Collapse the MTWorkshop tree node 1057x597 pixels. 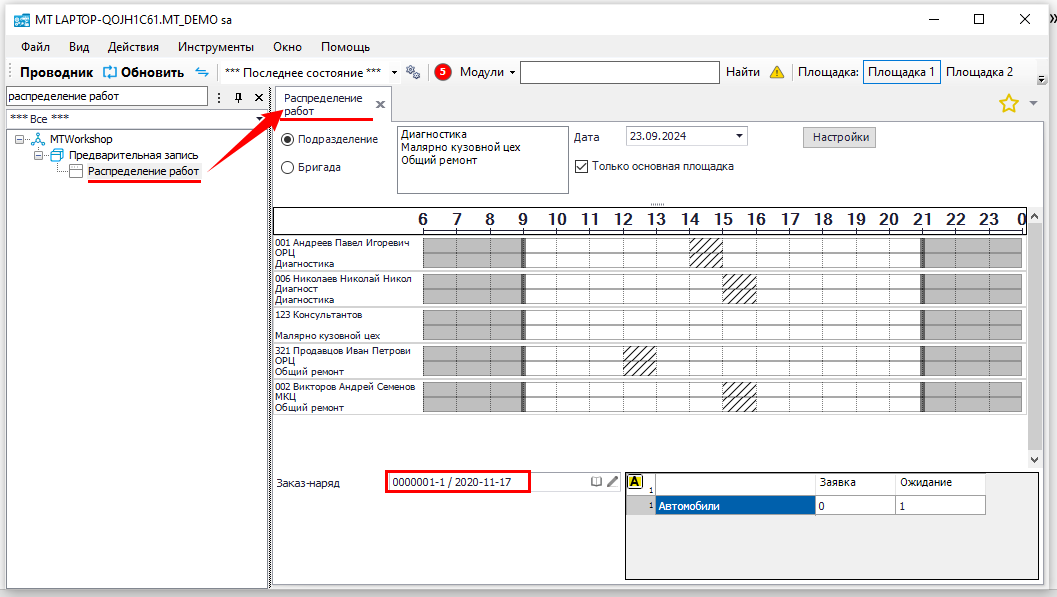point(21,139)
